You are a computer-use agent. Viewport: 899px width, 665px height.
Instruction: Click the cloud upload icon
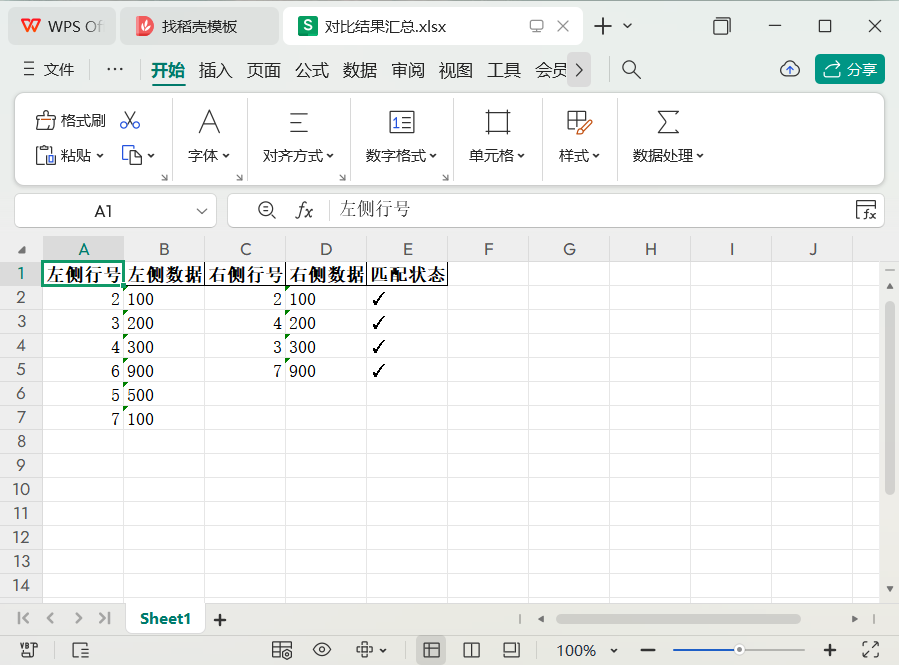click(x=790, y=69)
